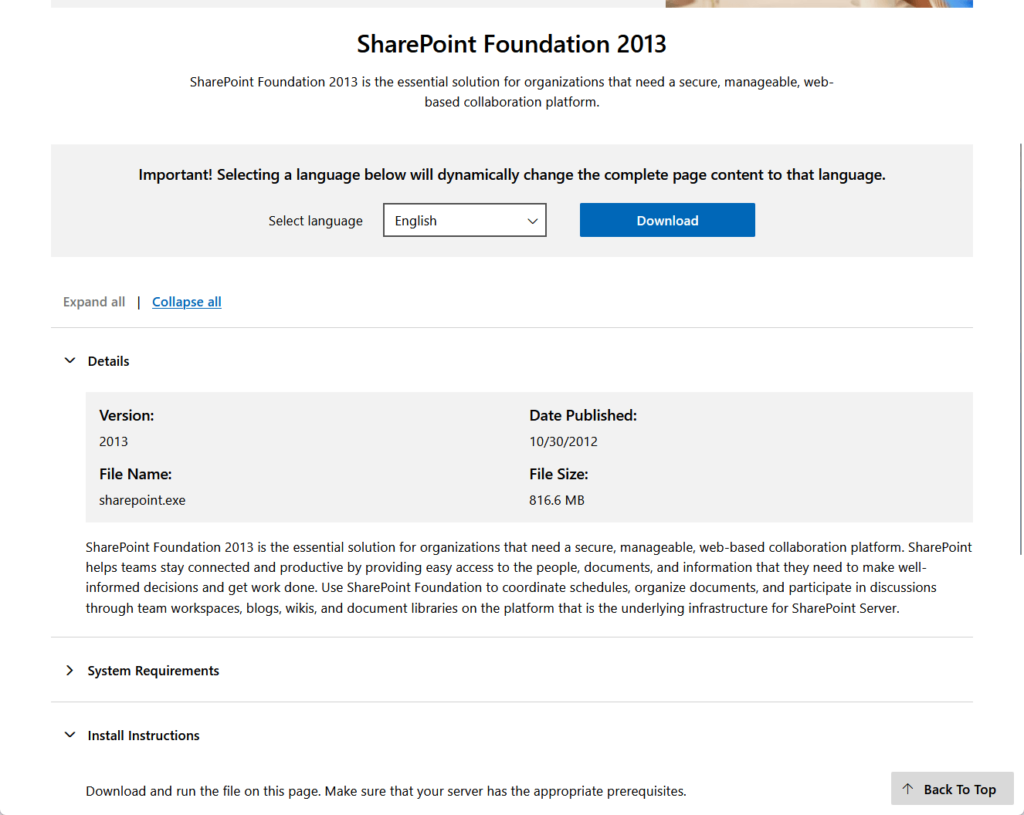
Task: Click the 'Download and run the file' instruction
Action: coord(386,791)
